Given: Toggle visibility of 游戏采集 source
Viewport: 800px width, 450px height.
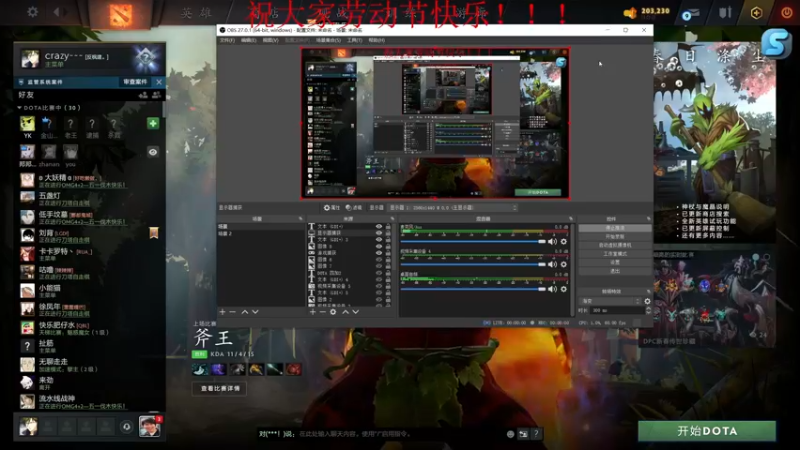Looking at the screenshot, I should pyautogui.click(x=379, y=253).
